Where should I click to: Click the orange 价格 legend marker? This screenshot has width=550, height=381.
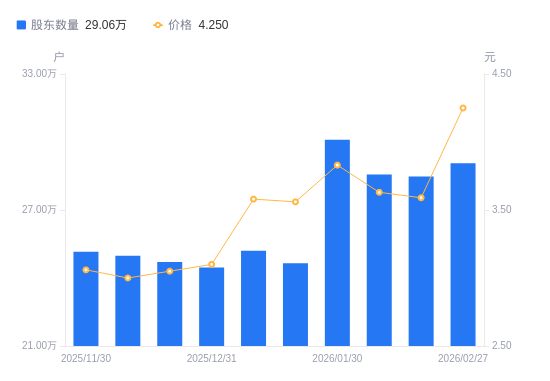click(158, 25)
